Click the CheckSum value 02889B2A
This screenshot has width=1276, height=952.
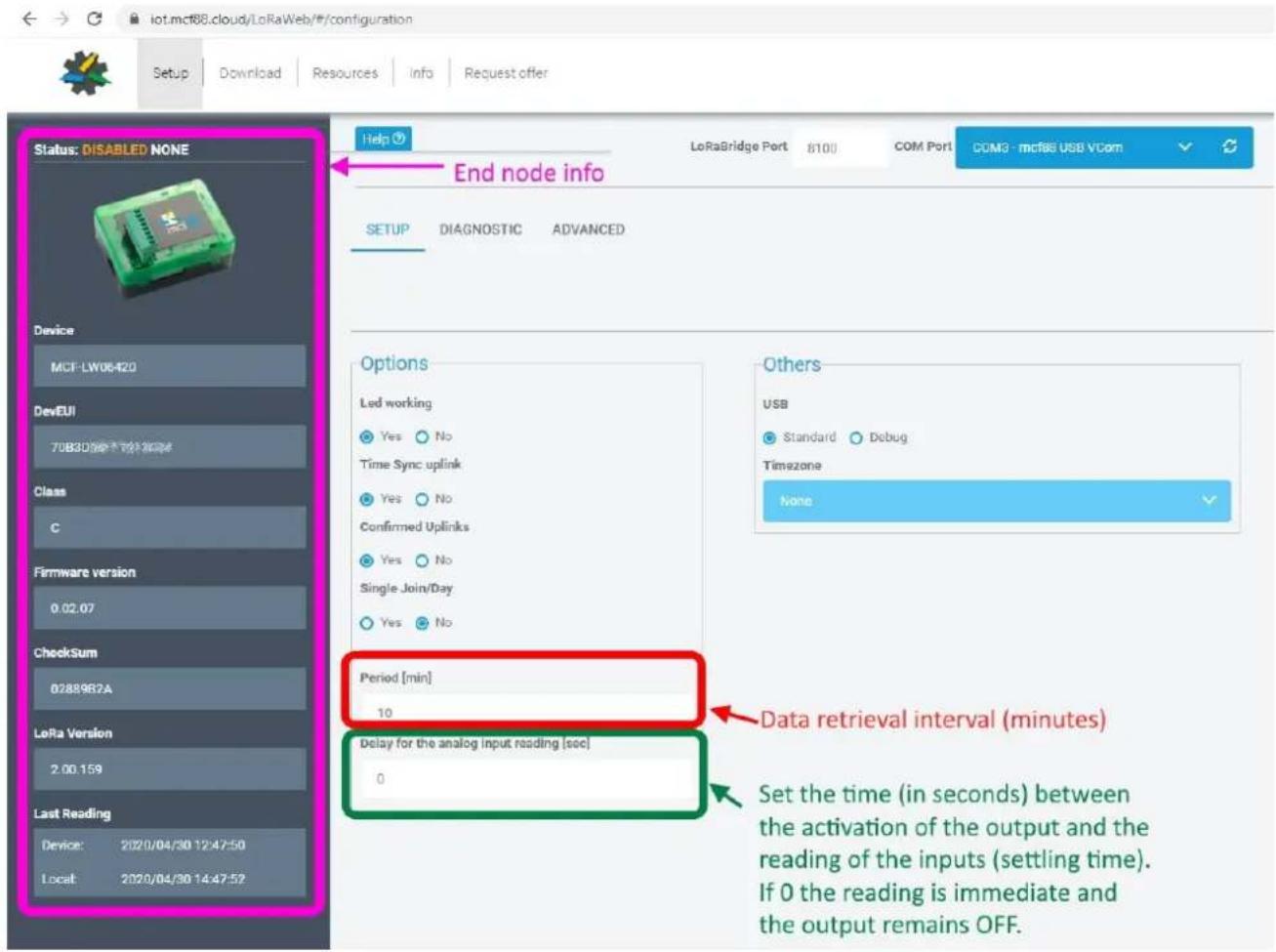tap(169, 688)
